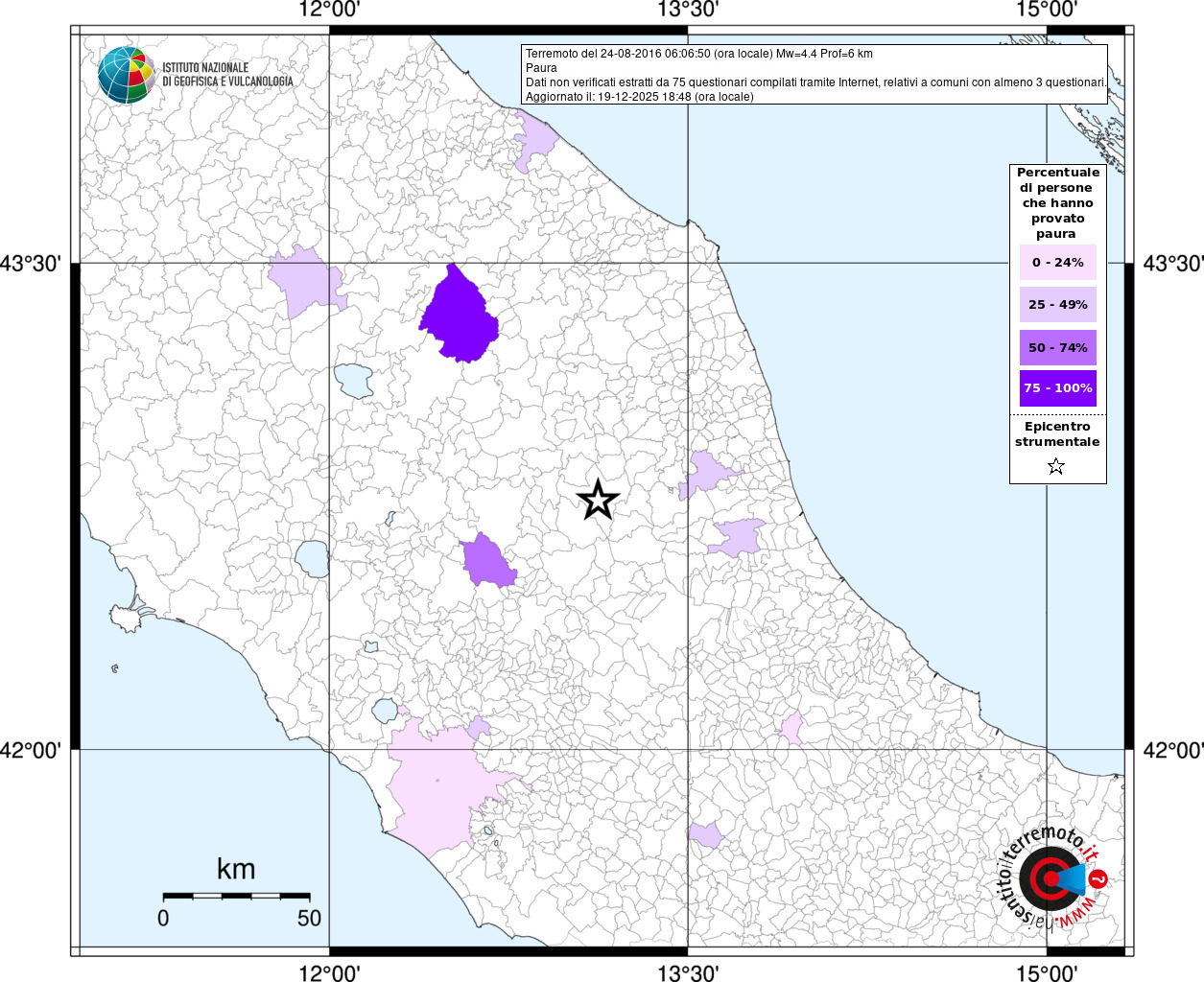This screenshot has width=1204, height=982.
Task: Click the legend title 'Percentuale di persone'
Action: [x=1057, y=203]
